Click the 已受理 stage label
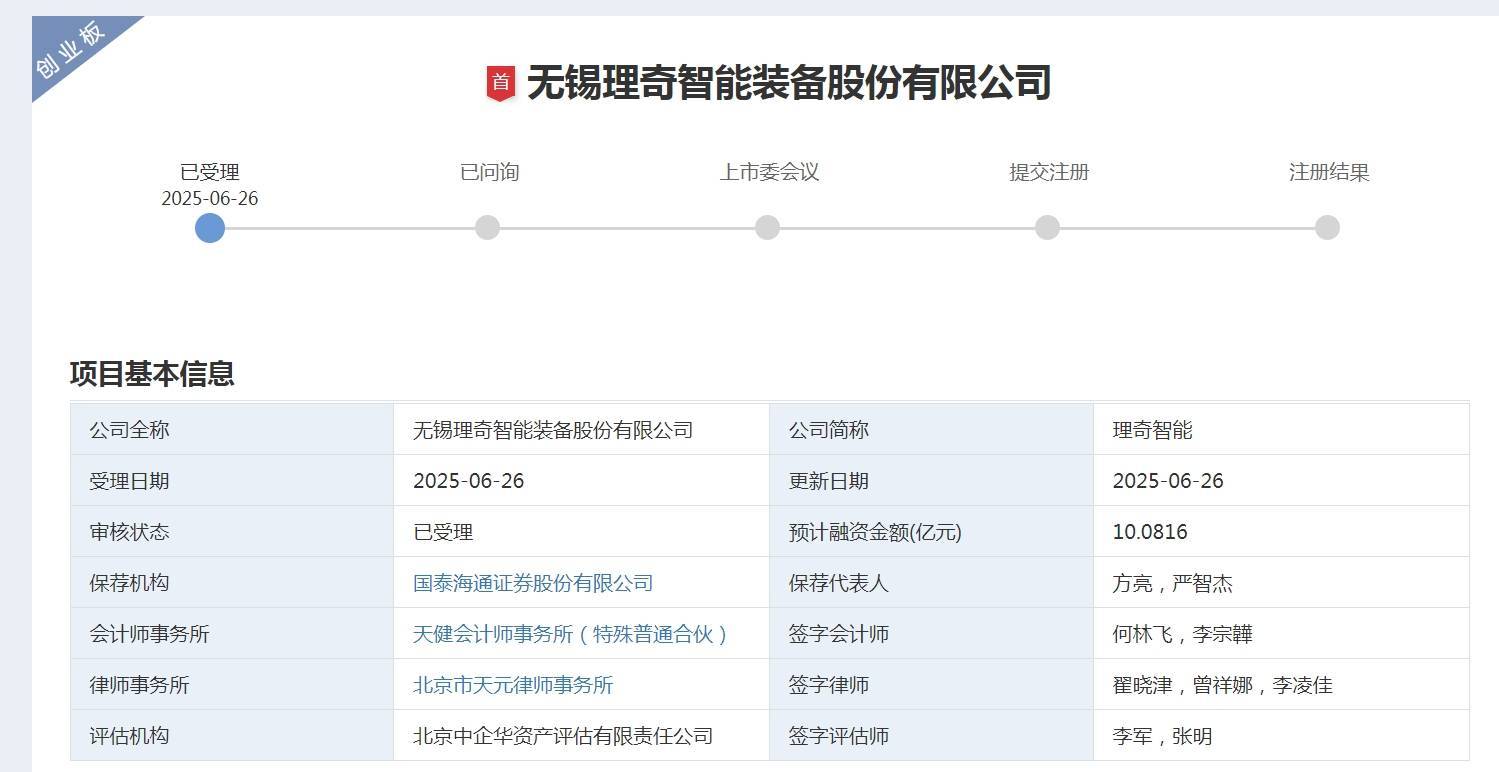This screenshot has width=1499, height=772. click(x=210, y=172)
